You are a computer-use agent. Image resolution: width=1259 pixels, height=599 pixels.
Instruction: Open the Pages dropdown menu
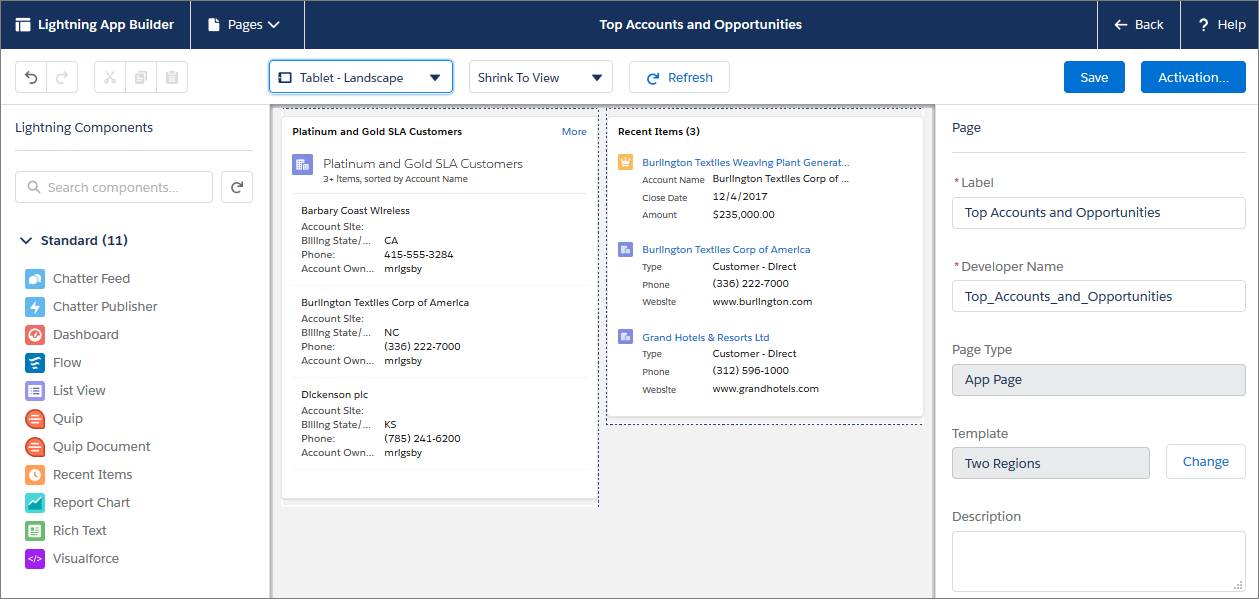[x=246, y=25]
